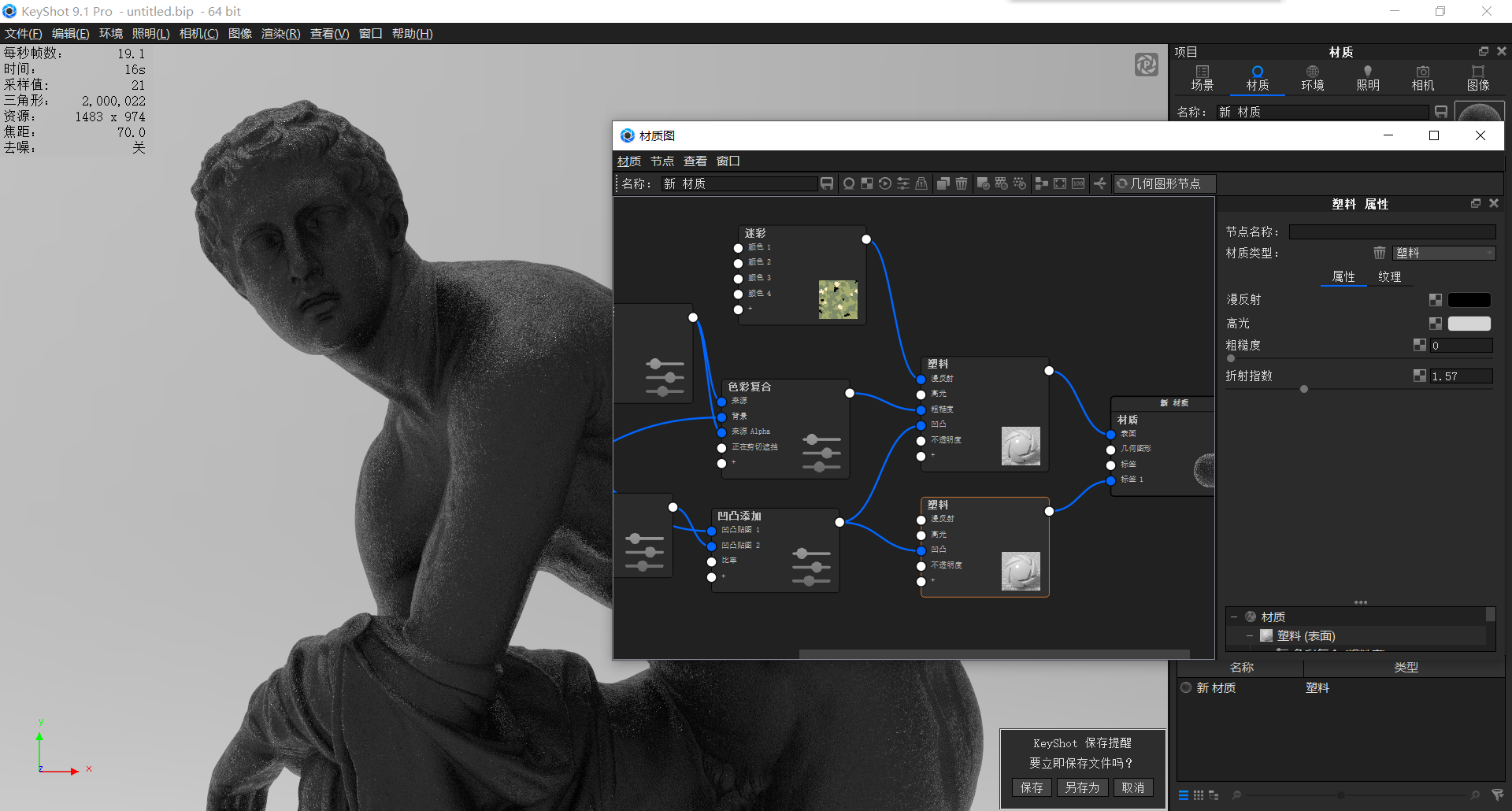Image resolution: width=1512 pixels, height=811 pixels.
Task: Open the 材质类型 dropdown showing 塑料
Action: click(x=1443, y=253)
